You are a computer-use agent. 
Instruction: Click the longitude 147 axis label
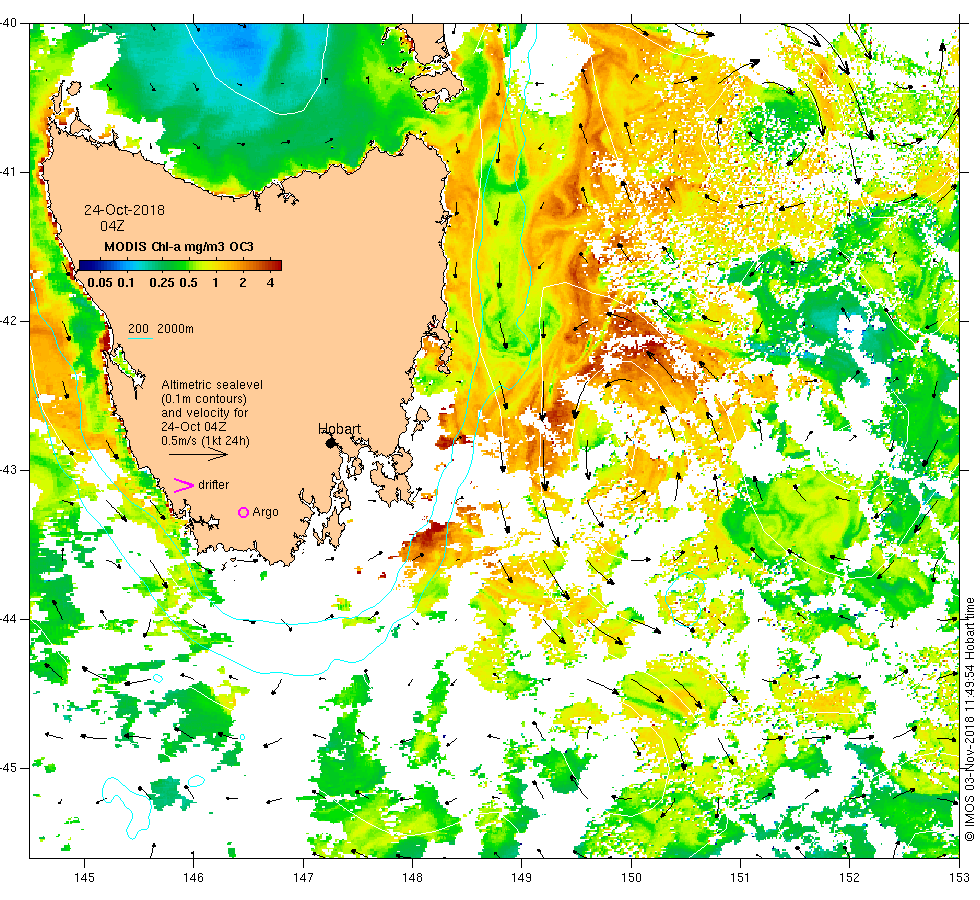pos(303,878)
